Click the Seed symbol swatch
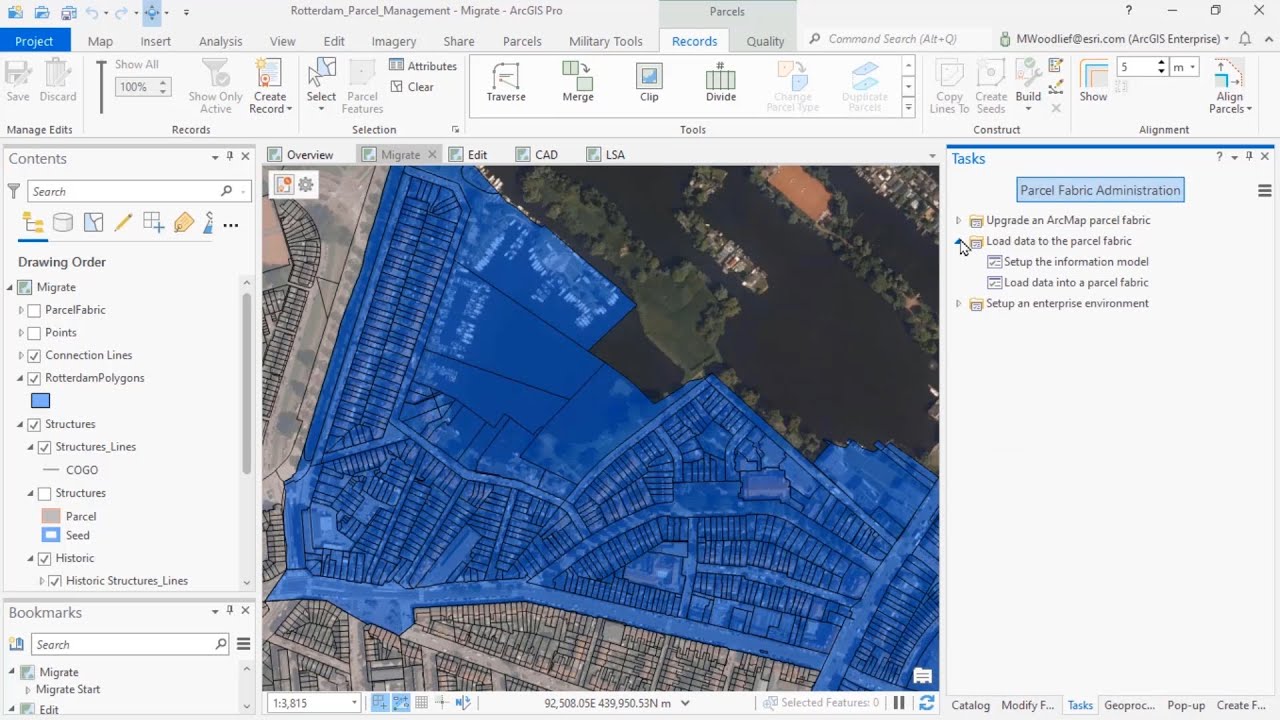Screen dimensions: 1280x720 pyautogui.click(x=51, y=535)
